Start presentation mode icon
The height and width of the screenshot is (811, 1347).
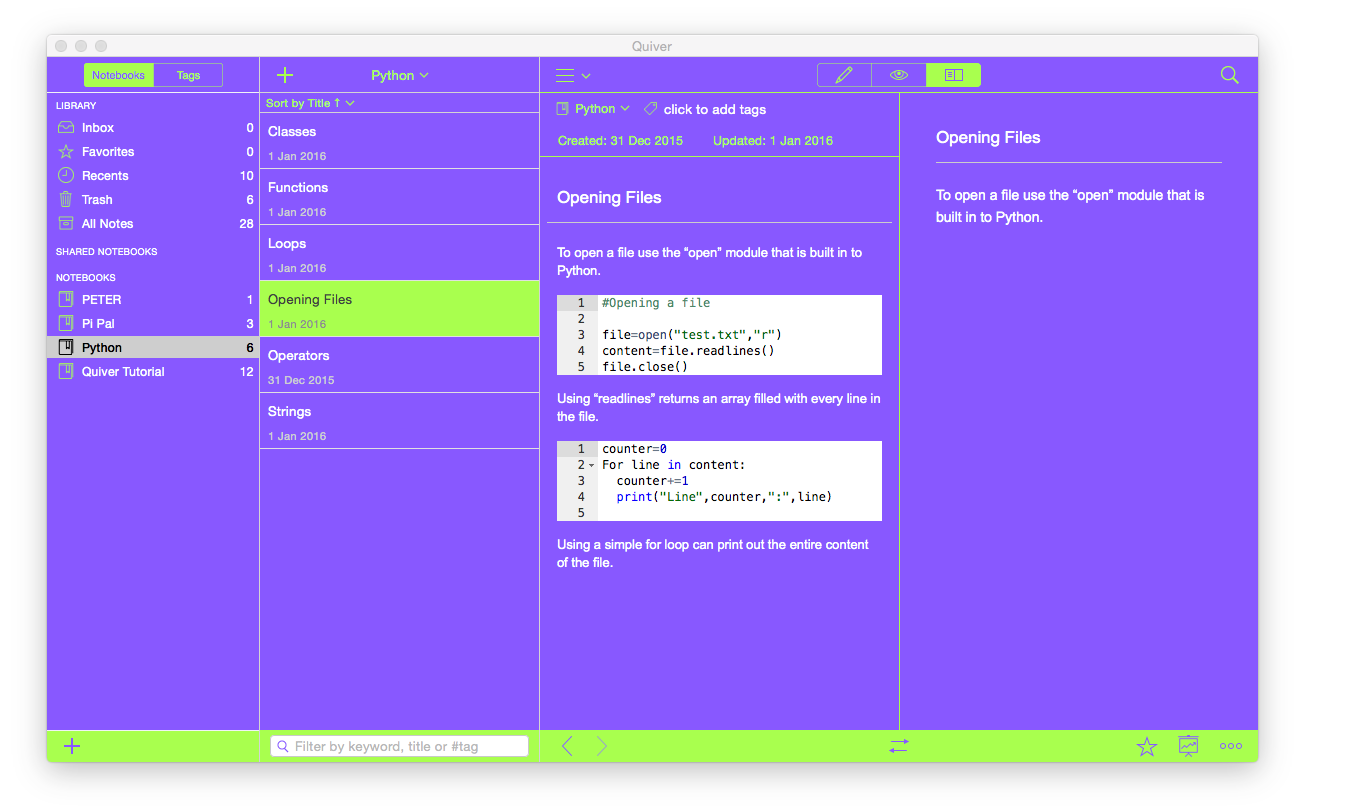[x=1188, y=746]
